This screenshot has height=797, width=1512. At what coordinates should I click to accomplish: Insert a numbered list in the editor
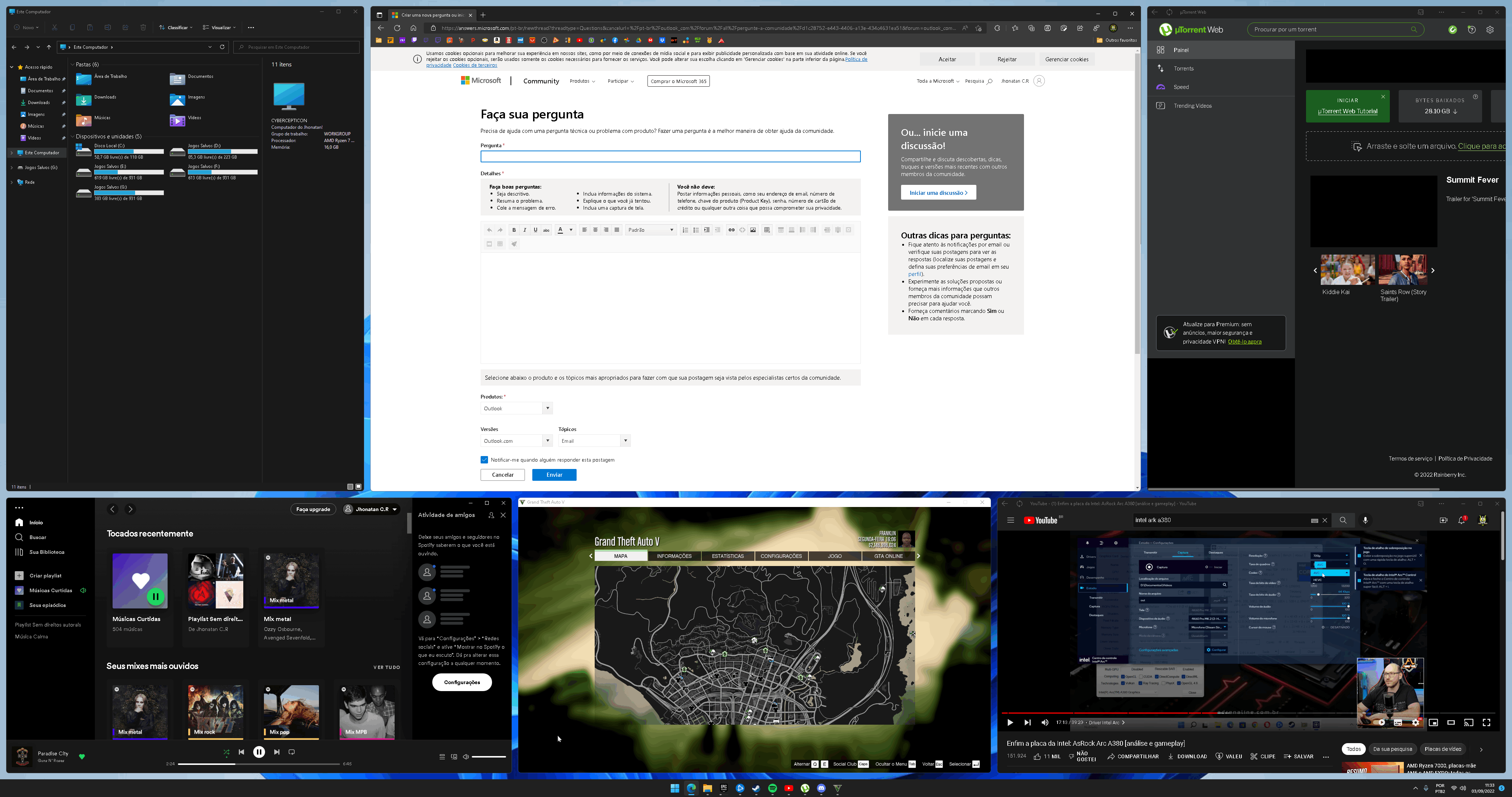685,230
